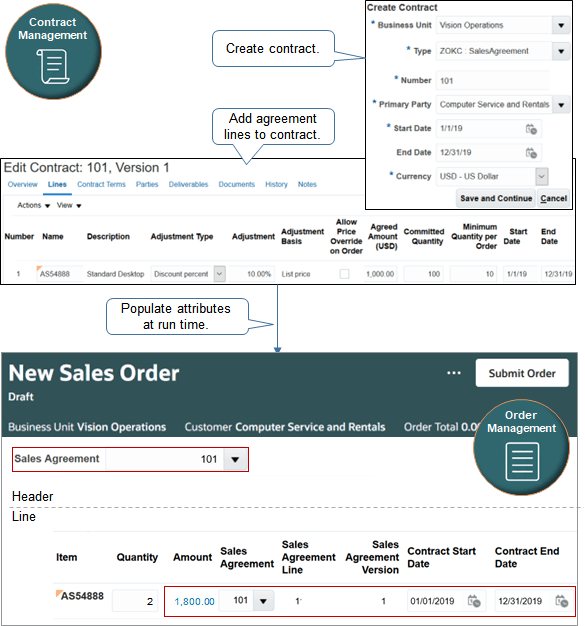585x626 pixels.
Task: Open the 1,800.00 amount link
Action: (x=194, y=602)
